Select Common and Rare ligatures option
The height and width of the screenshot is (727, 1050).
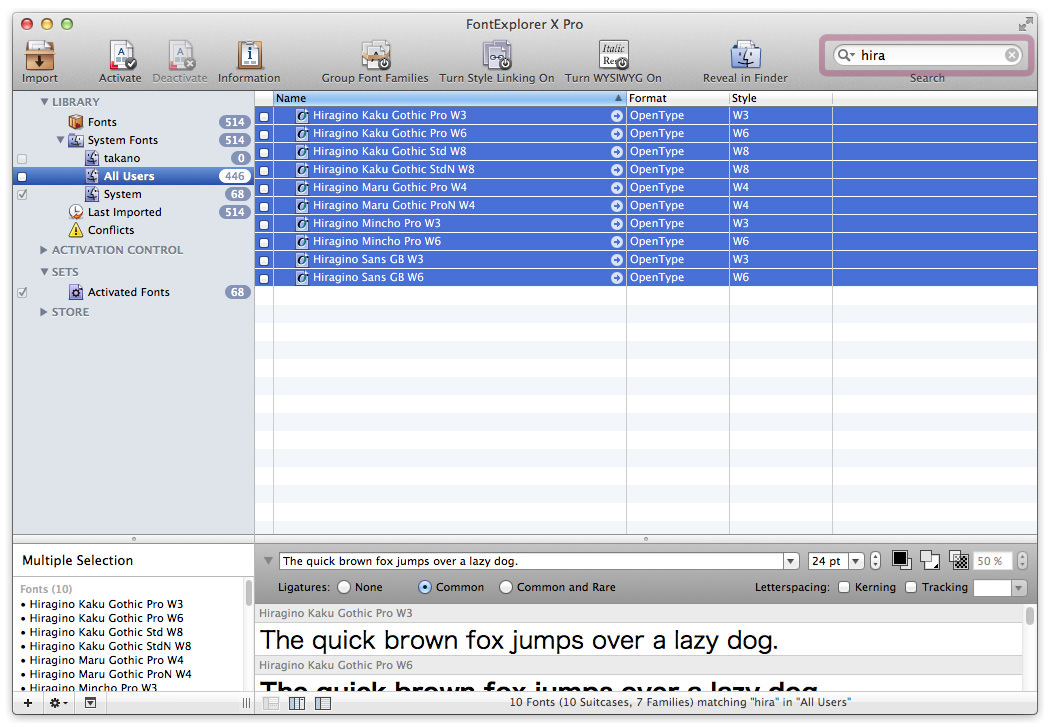506,587
